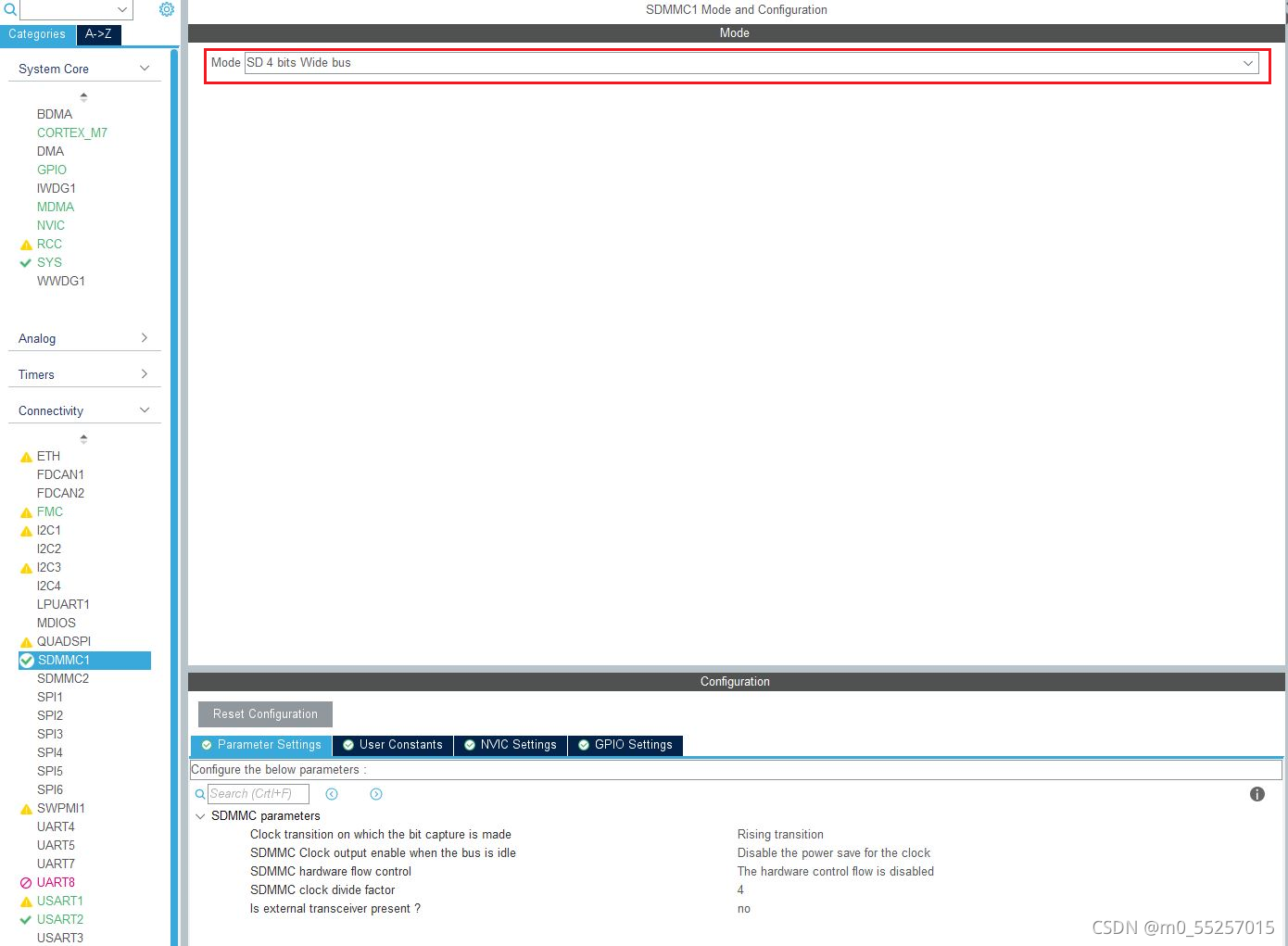Image resolution: width=1288 pixels, height=946 pixels.
Task: Select MDMA peripheral
Action: (56, 207)
